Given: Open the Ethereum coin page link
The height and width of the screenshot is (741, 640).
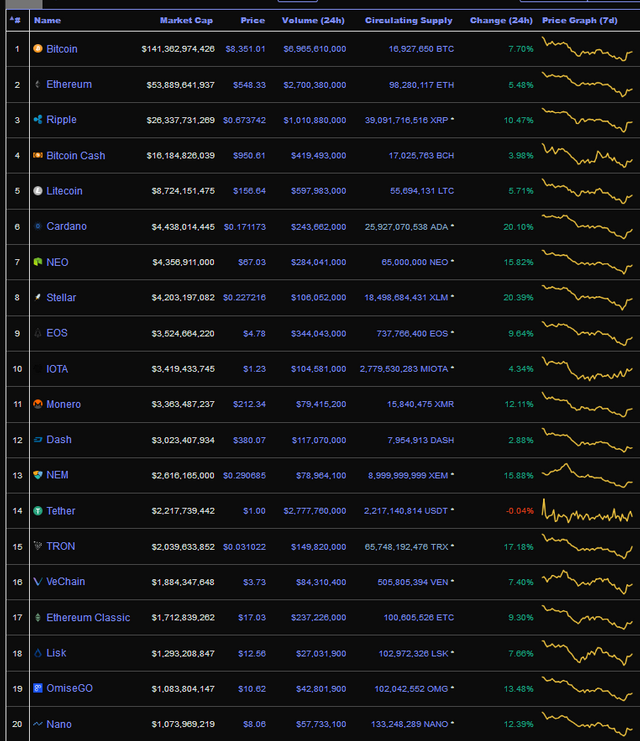Looking at the screenshot, I should click(69, 84).
